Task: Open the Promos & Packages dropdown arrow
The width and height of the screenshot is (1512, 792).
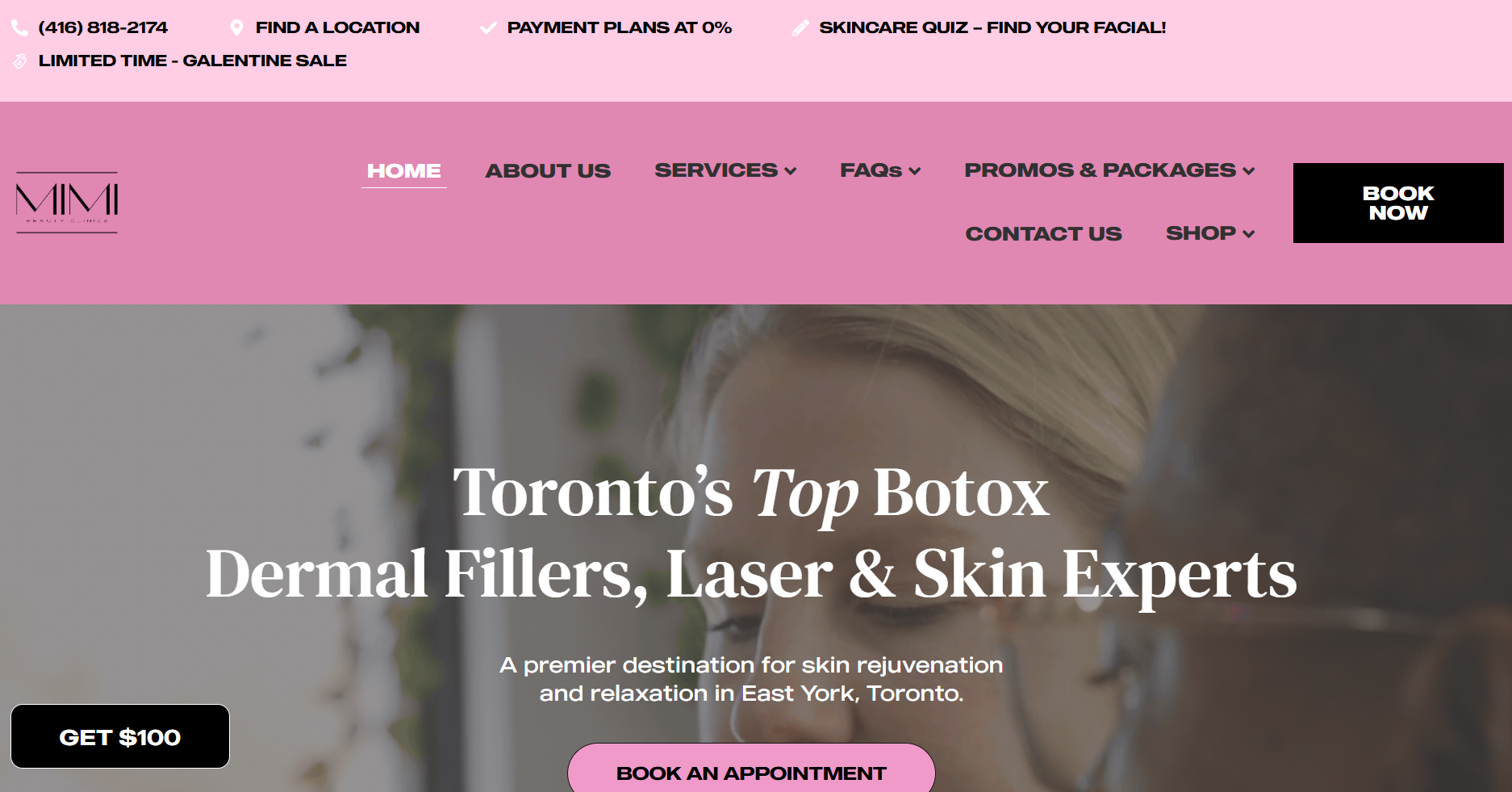Action: tap(1249, 171)
